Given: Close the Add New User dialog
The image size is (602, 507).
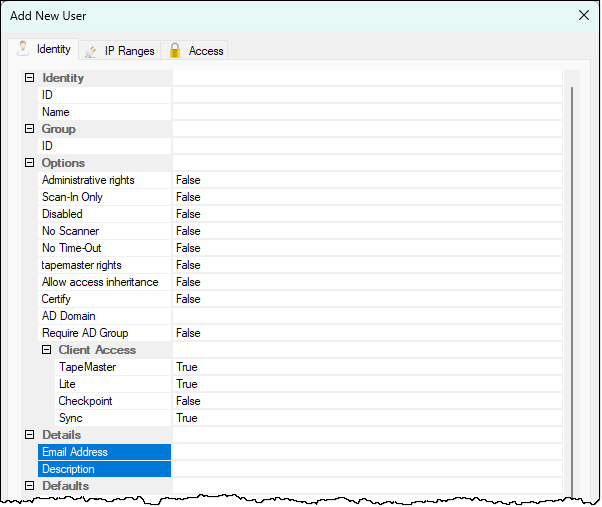Looking at the screenshot, I should [584, 15].
